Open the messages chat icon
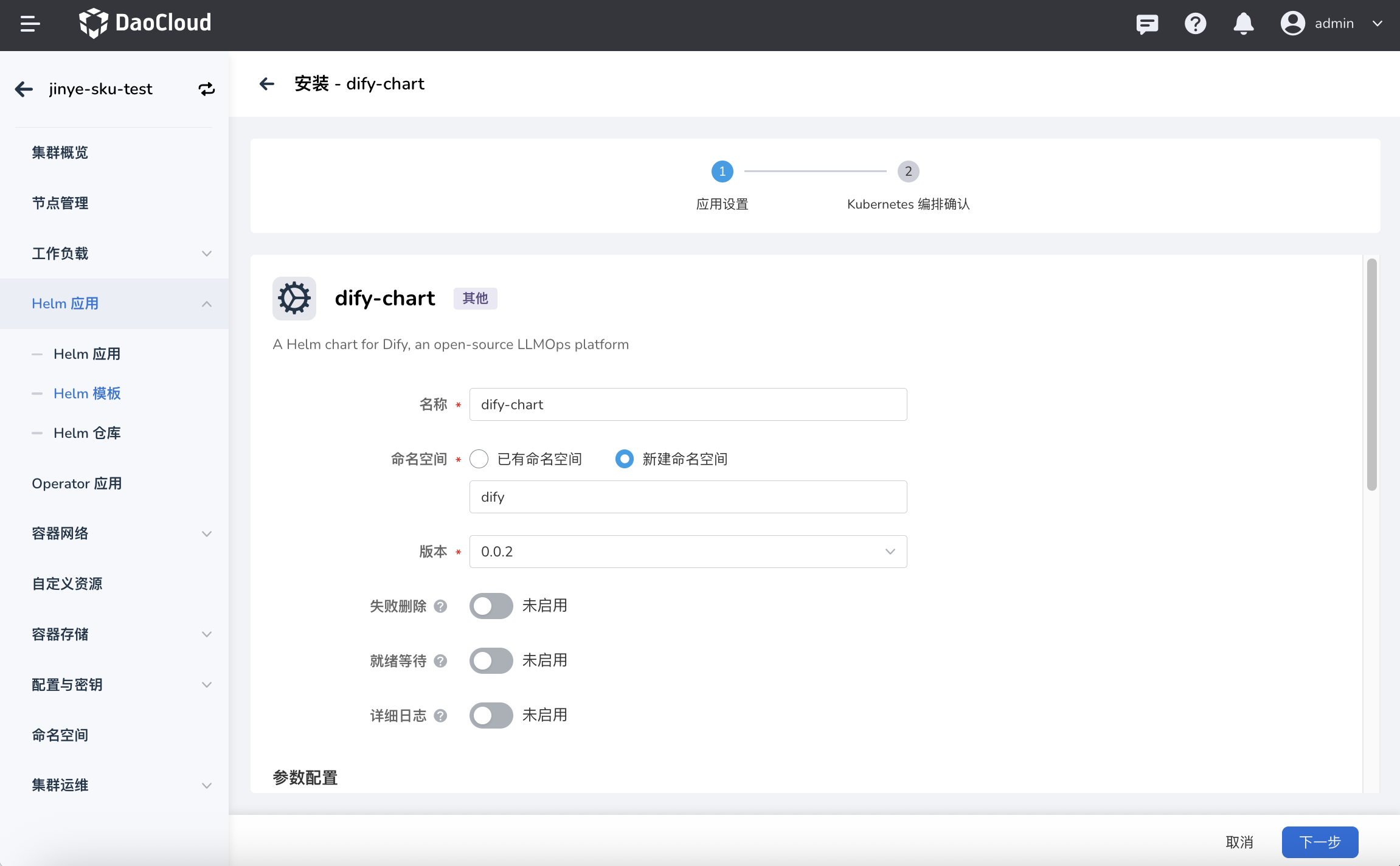The height and width of the screenshot is (866, 1400). pos(1147,24)
